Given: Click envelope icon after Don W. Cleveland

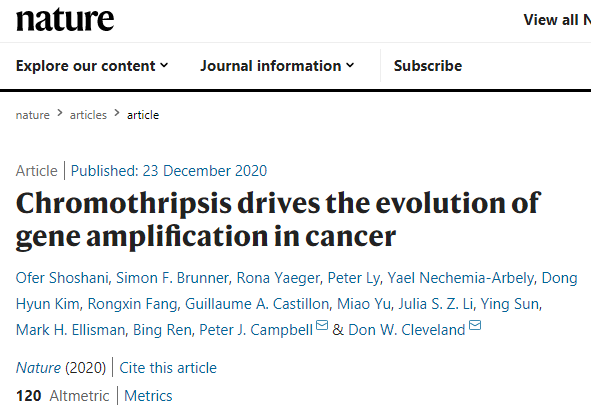Looking at the screenshot, I should click(475, 325).
